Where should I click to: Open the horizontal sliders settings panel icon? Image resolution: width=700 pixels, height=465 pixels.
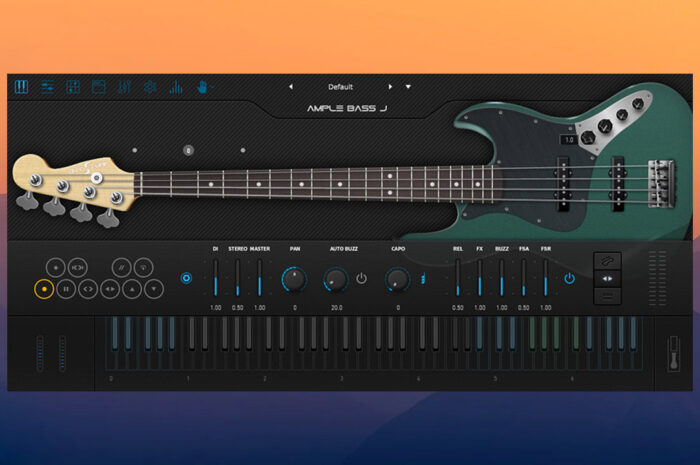coord(47,87)
